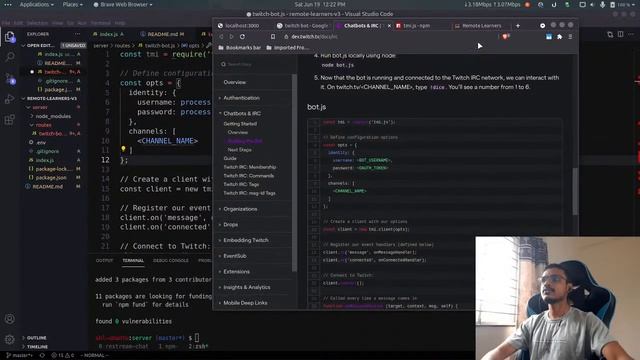Select the Terminal panel tab

[x=133, y=260]
